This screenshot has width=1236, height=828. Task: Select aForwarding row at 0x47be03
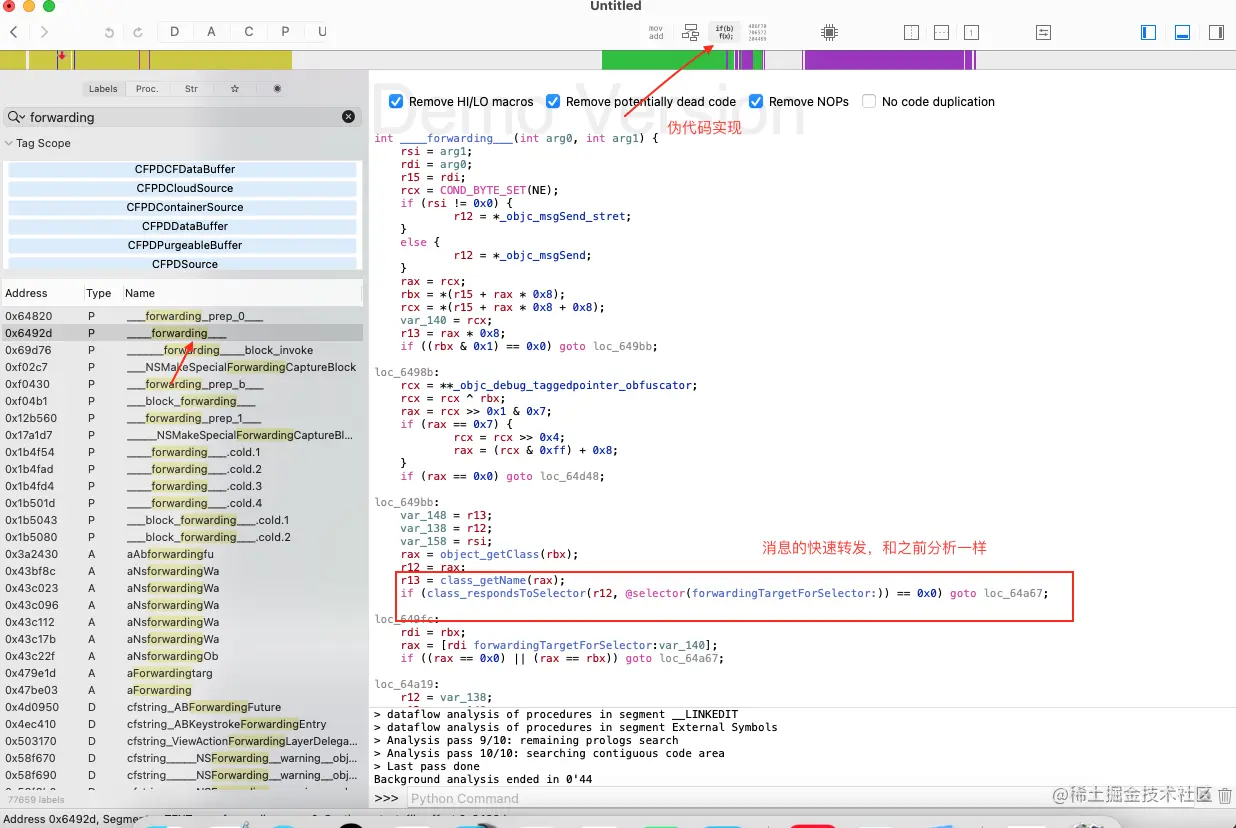coord(181,690)
